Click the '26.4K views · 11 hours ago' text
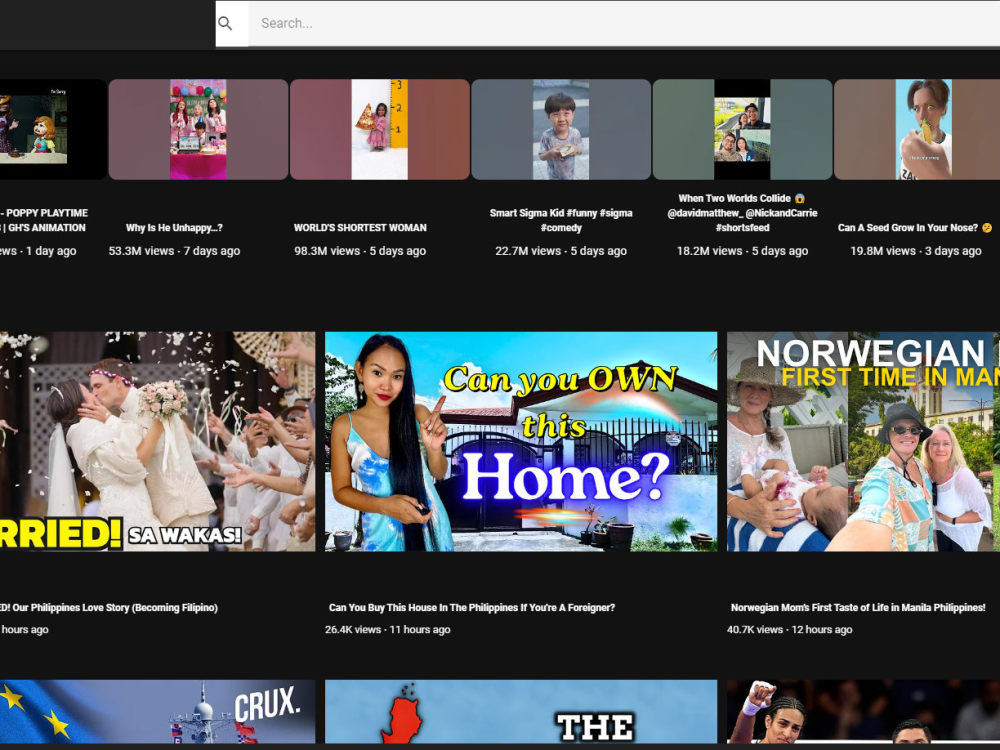This screenshot has height=750, width=1000. tap(388, 629)
